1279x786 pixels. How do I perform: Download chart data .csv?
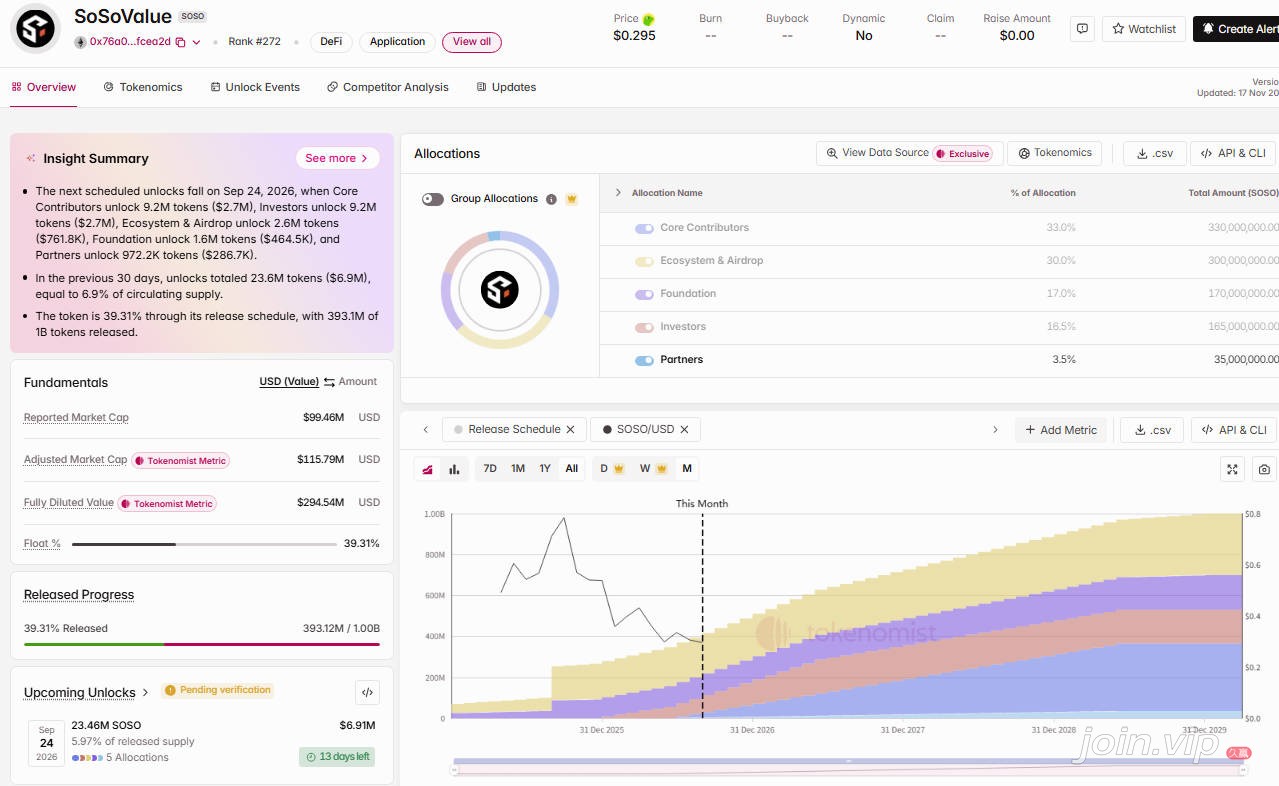pos(1152,430)
